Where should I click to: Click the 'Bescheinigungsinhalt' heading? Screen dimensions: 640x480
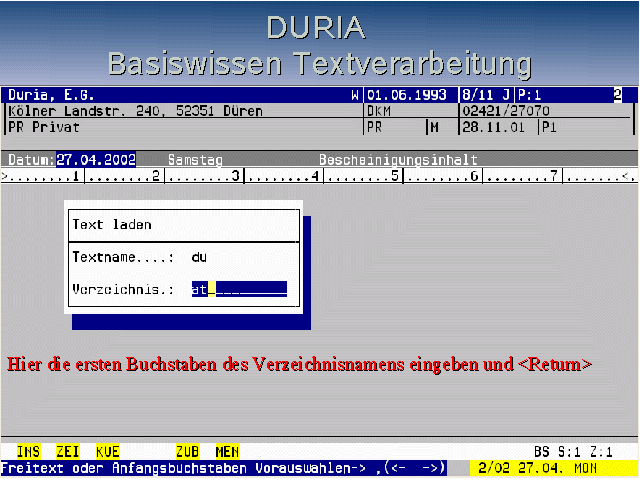[x=398, y=160]
